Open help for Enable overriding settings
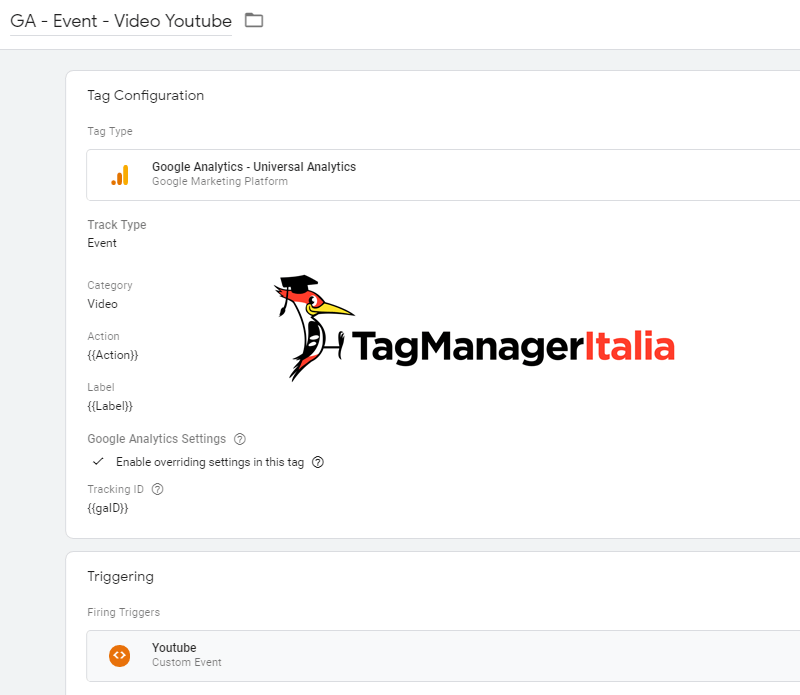Viewport: 800px width, 695px height. (x=318, y=462)
